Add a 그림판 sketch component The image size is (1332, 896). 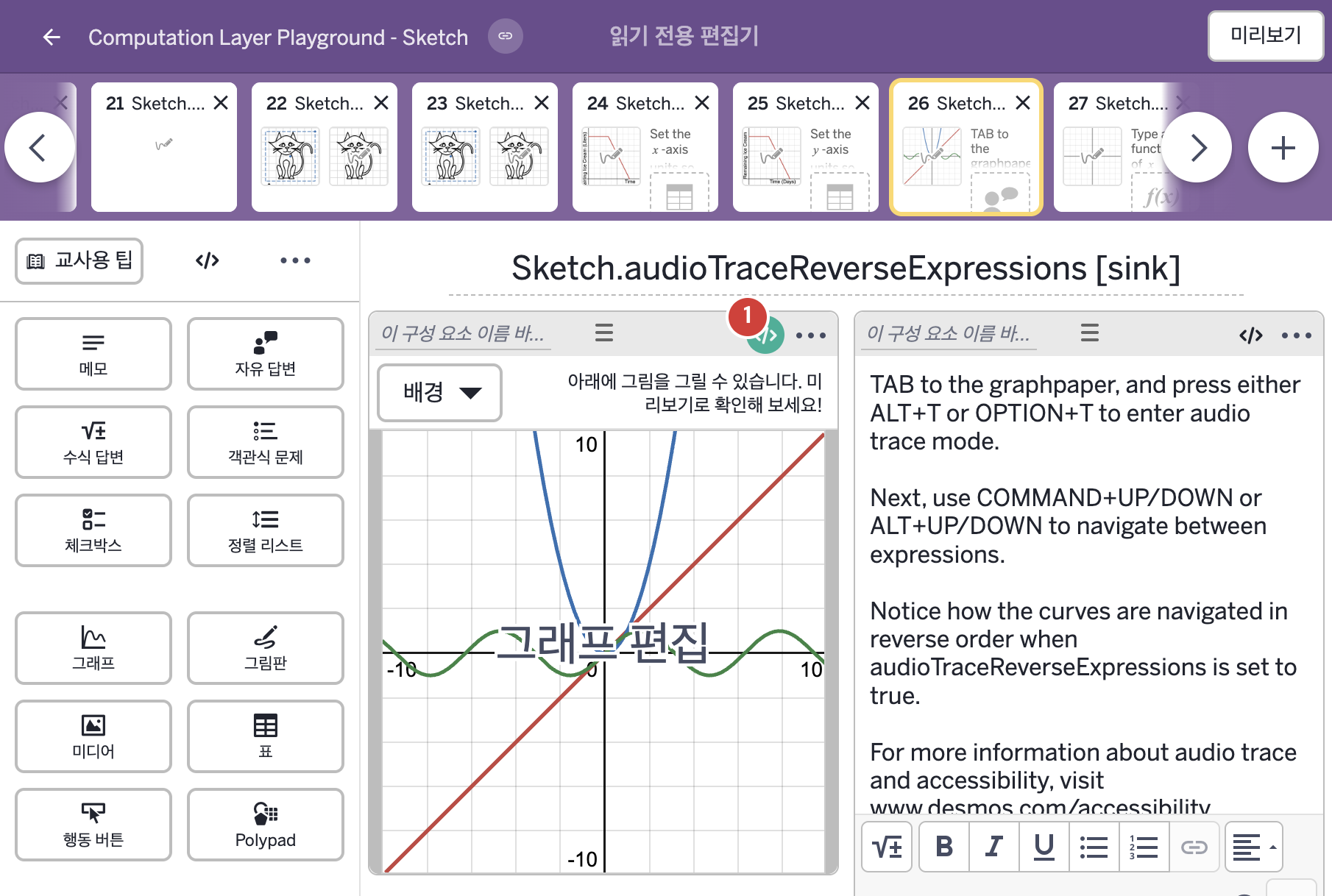266,648
